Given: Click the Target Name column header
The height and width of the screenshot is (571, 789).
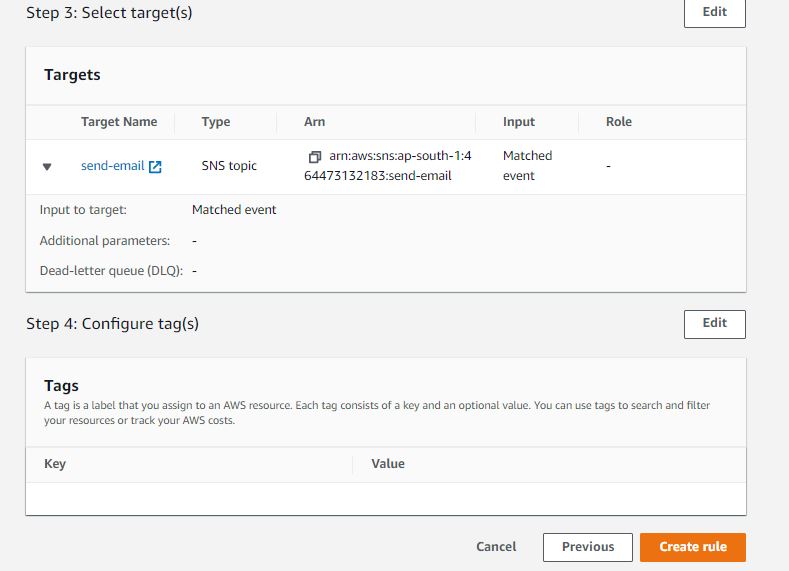Looking at the screenshot, I should (119, 122).
